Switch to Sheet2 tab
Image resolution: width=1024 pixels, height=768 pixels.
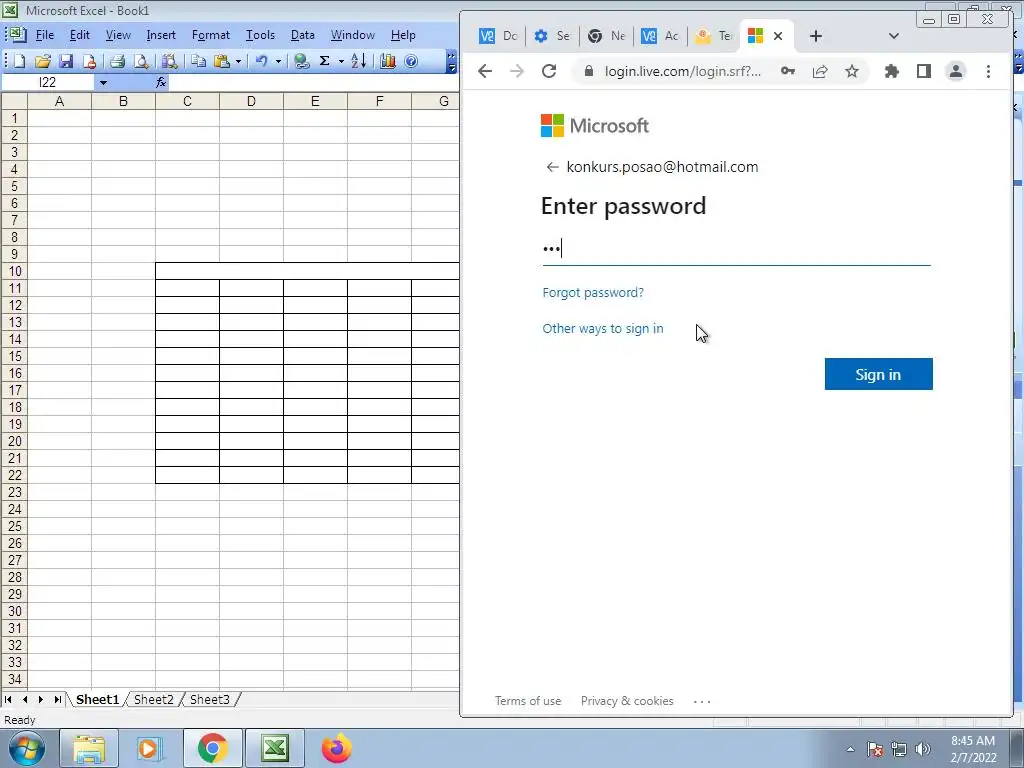coord(153,699)
